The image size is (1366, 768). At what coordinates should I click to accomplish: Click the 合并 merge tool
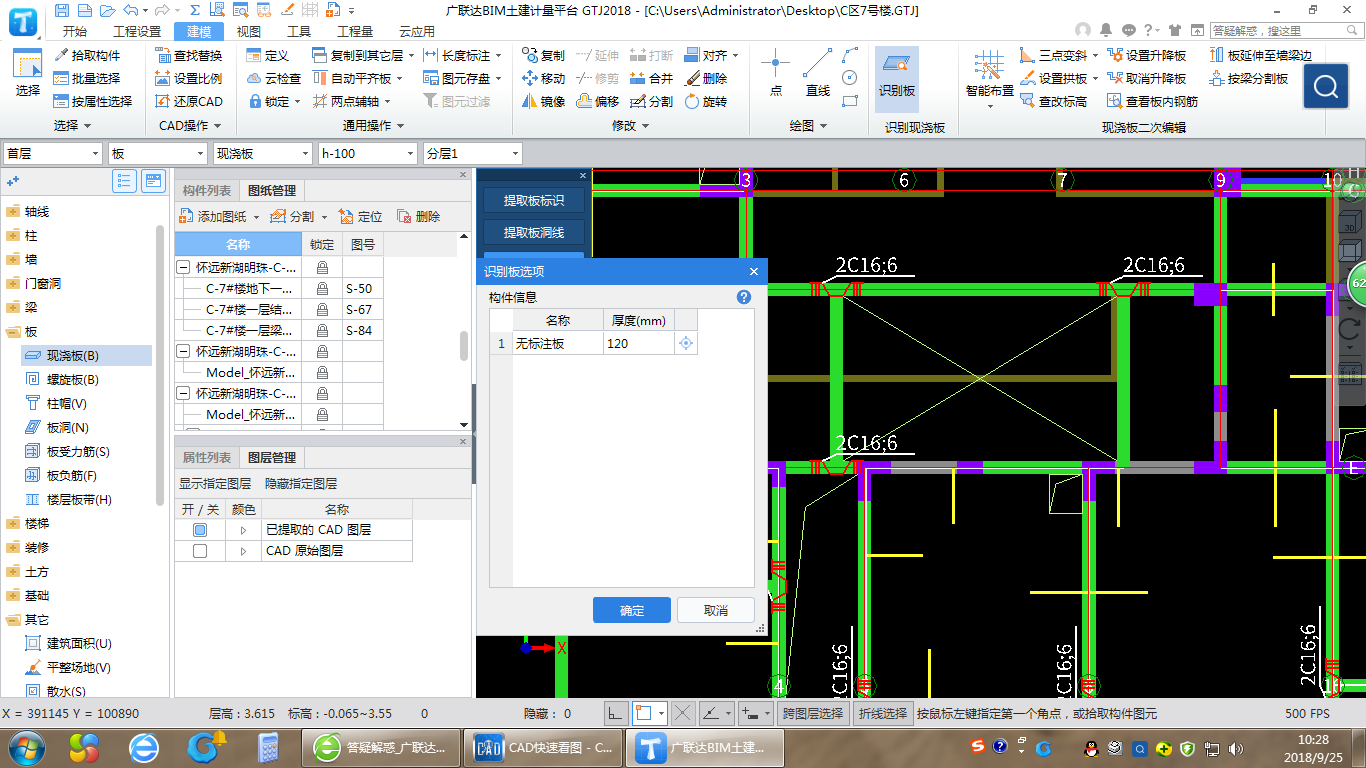(652, 78)
